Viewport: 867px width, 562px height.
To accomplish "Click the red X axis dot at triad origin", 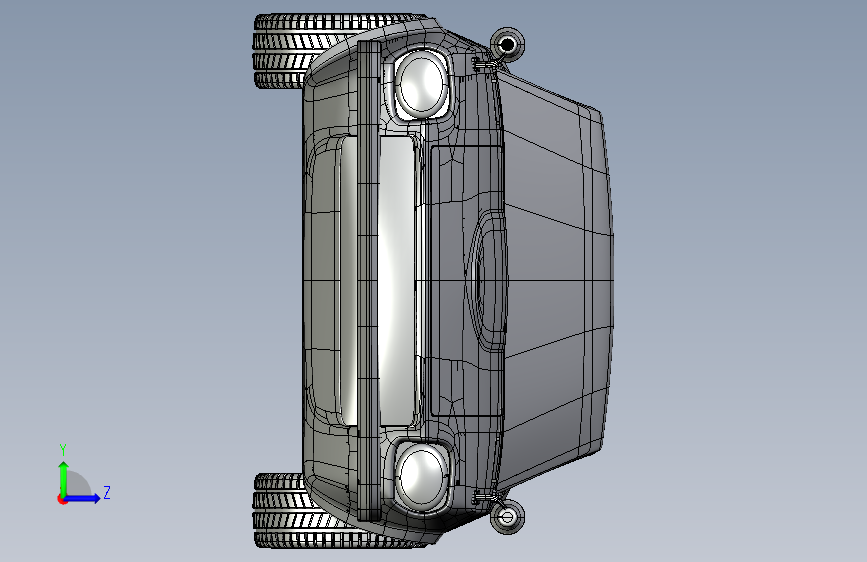I will pyautogui.click(x=62, y=500).
